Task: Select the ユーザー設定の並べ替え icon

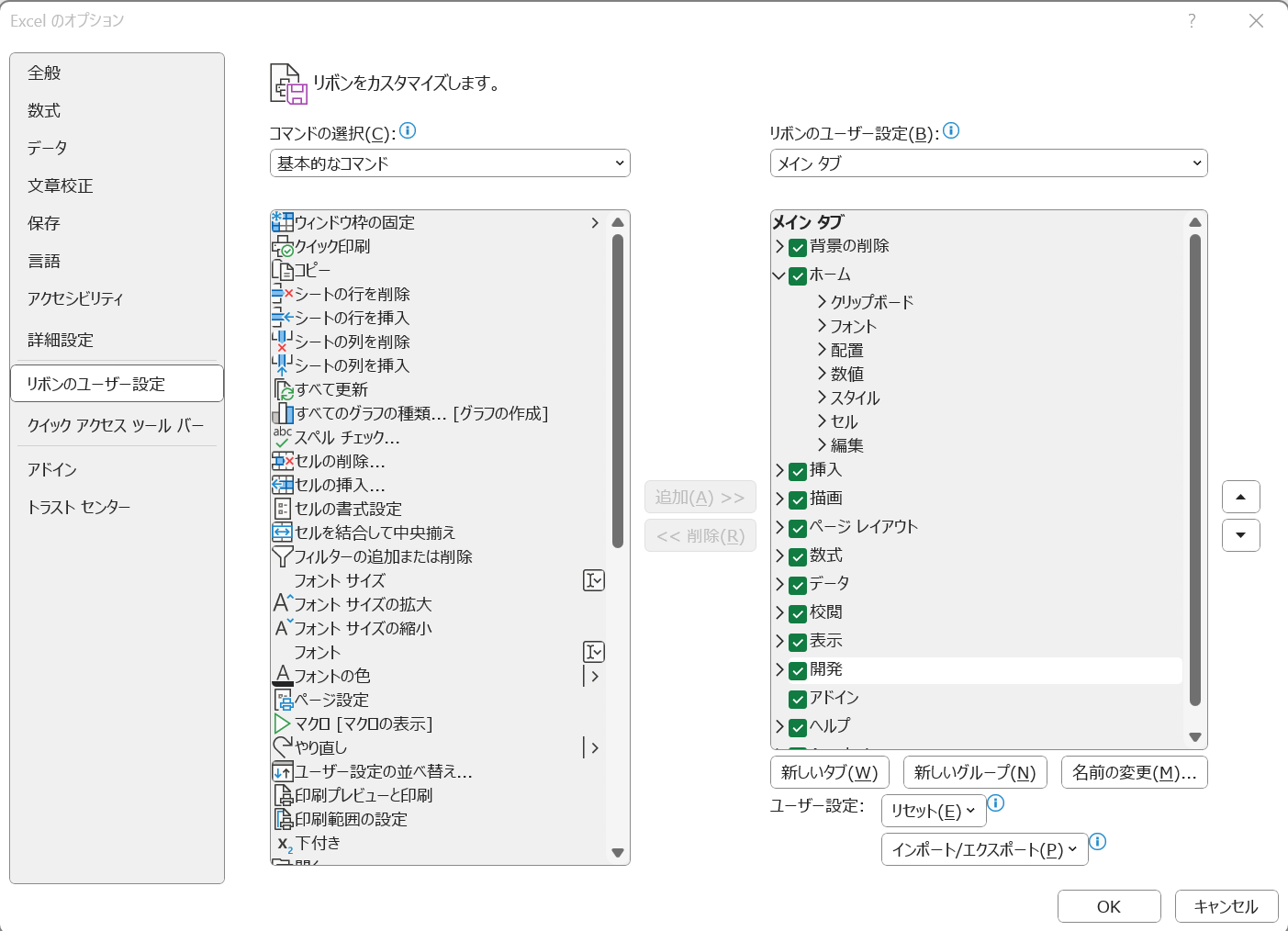Action: pos(283,771)
